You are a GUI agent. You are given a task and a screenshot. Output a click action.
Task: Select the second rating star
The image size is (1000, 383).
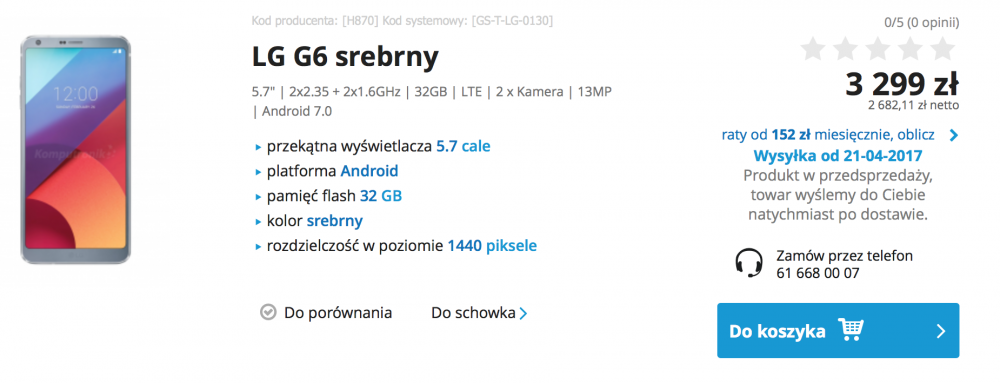pos(845,49)
